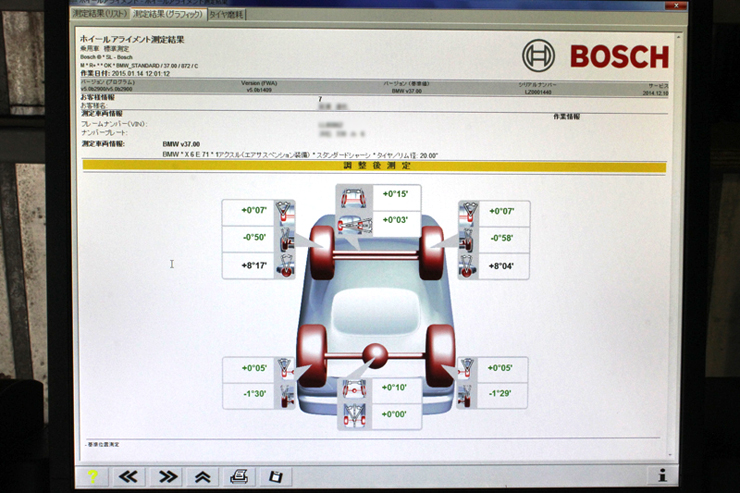The image size is (740, 493).
Task: Click the service date 2014.12.10
Action: pyautogui.click(x=655, y=93)
